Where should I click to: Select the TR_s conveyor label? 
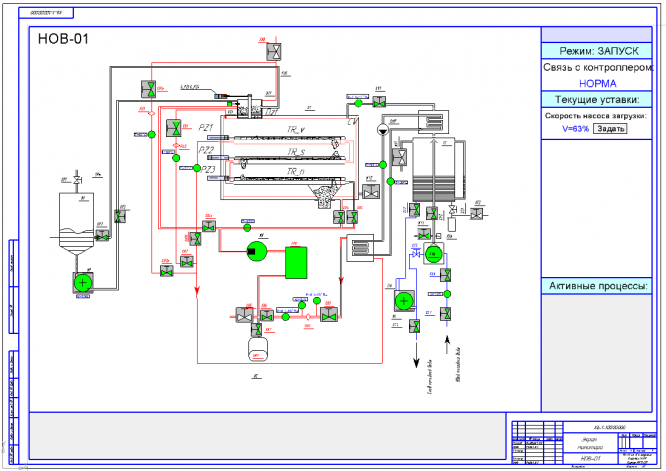click(x=296, y=151)
